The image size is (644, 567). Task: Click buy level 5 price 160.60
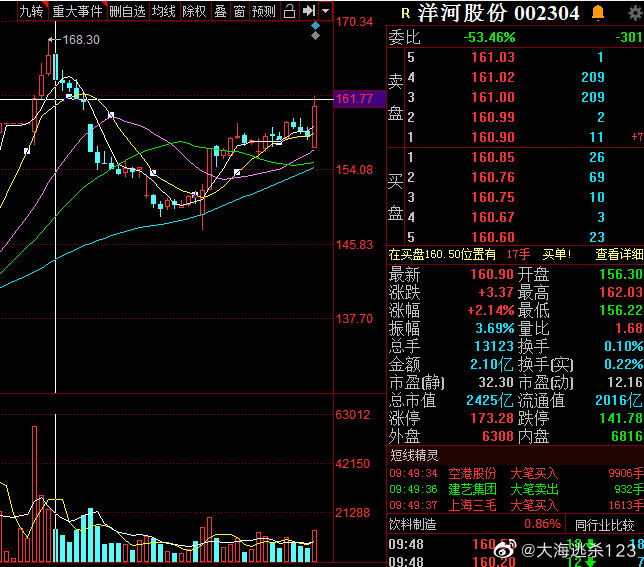pyautogui.click(x=493, y=237)
